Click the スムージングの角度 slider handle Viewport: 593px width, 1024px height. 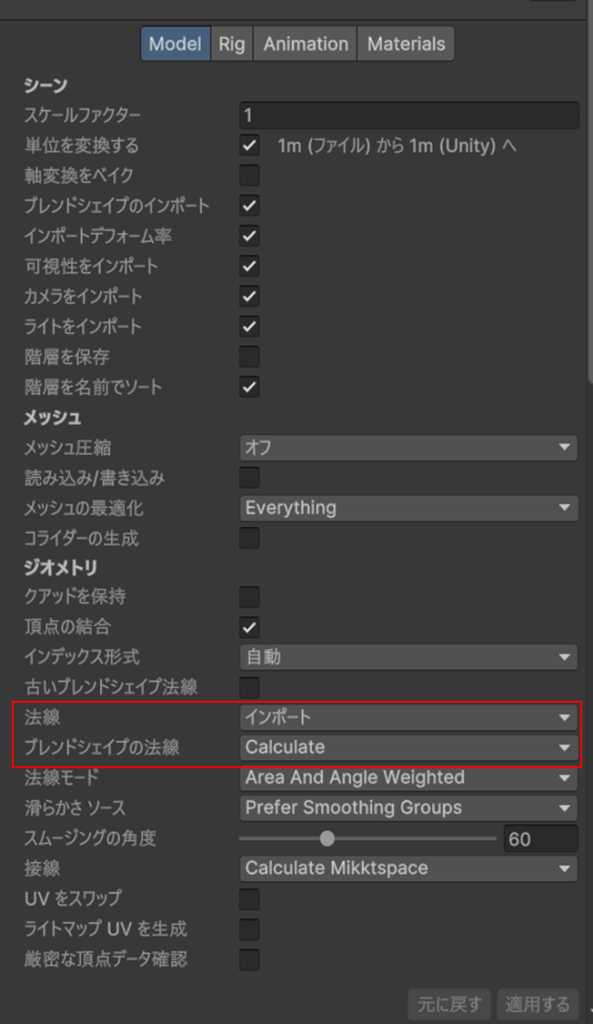coord(327,838)
